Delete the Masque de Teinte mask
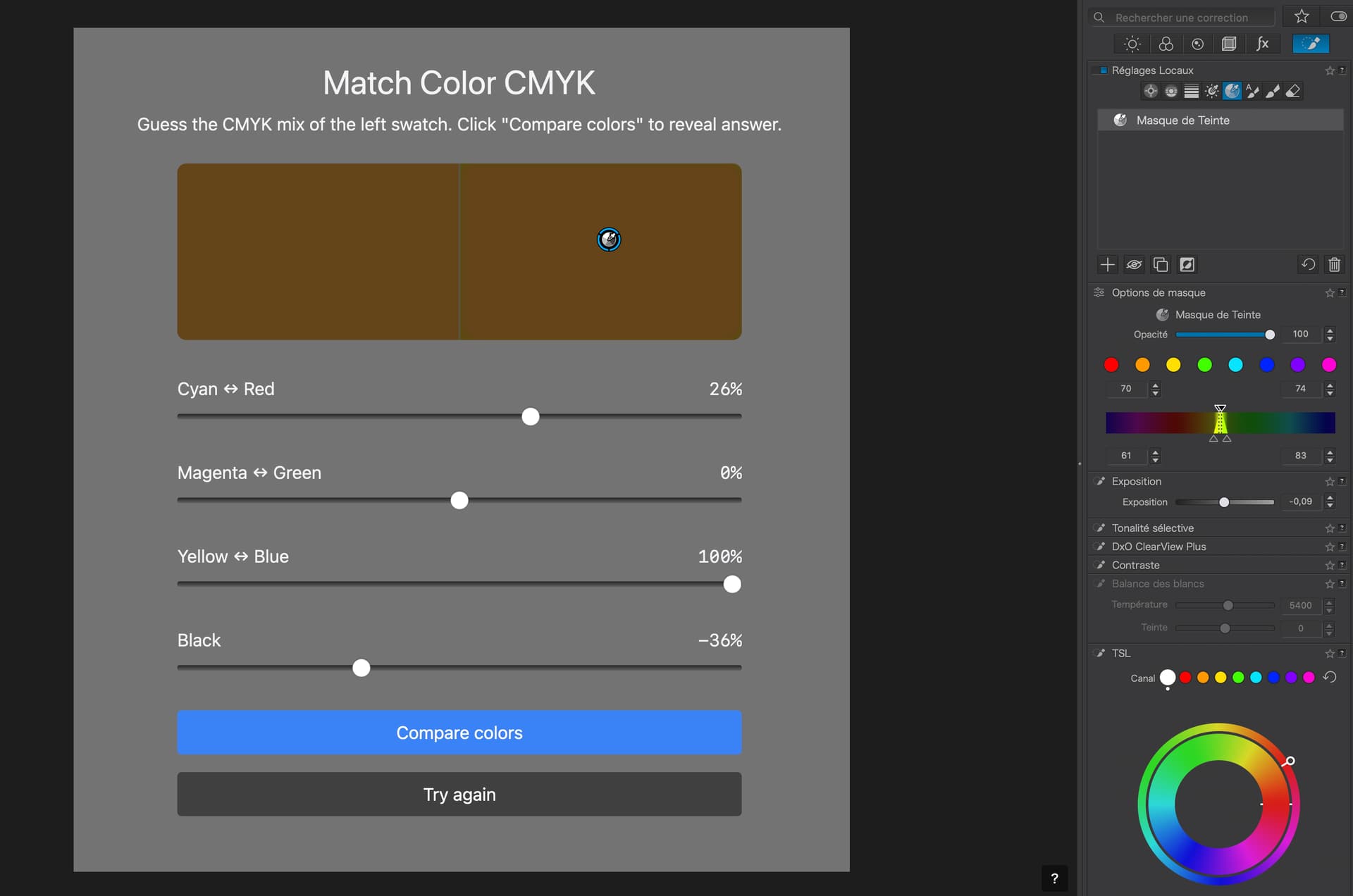1353x896 pixels. coord(1333,265)
